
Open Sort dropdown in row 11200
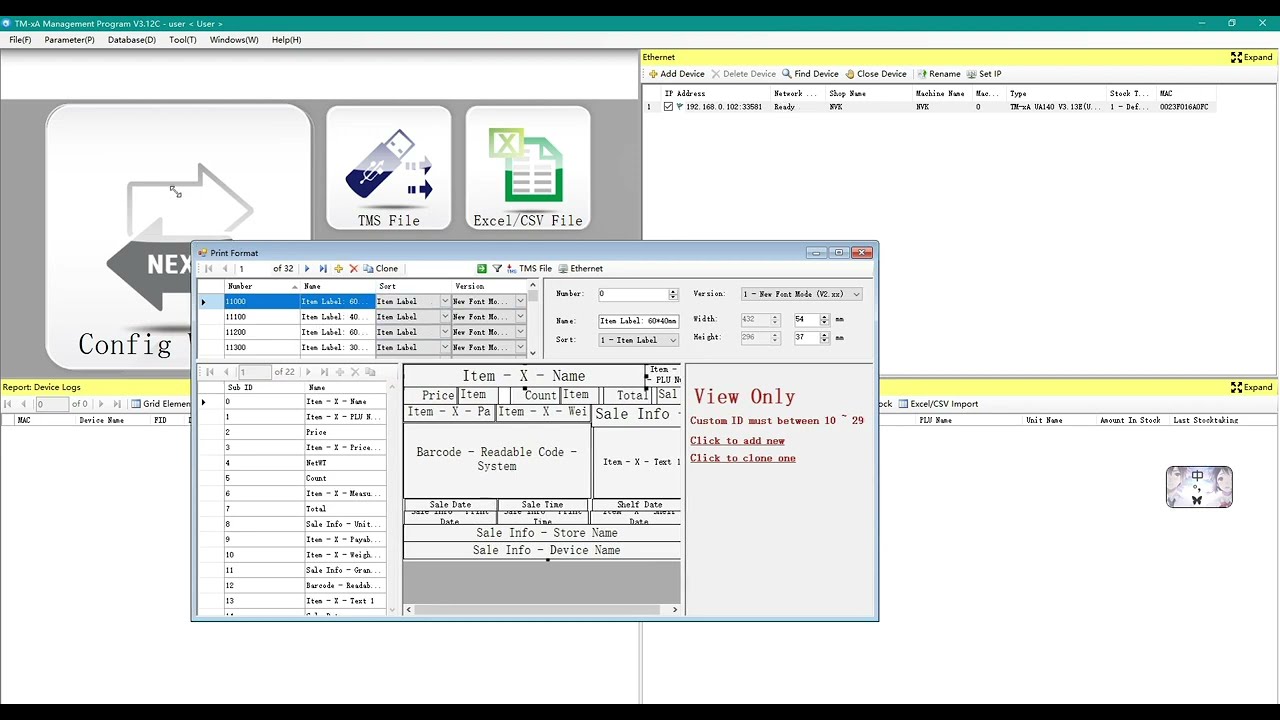(445, 332)
